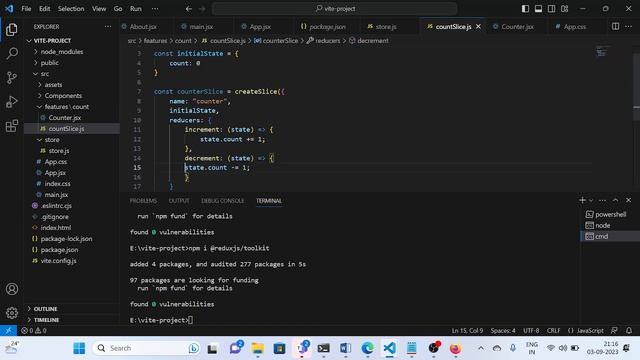Click the editor minimap preview
Image resolution: width=640 pixels, height=360 pixels.
pos(601,52)
